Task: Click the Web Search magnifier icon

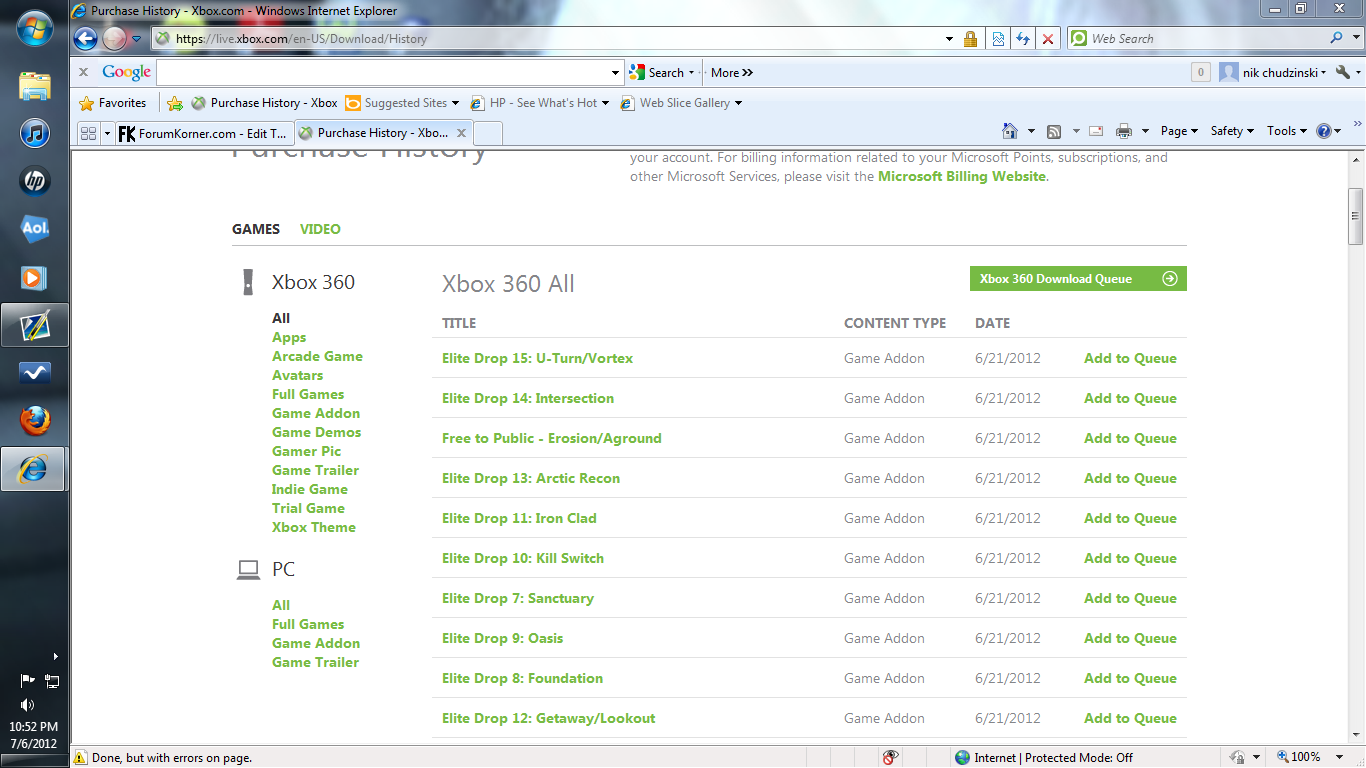Action: tap(1337, 38)
